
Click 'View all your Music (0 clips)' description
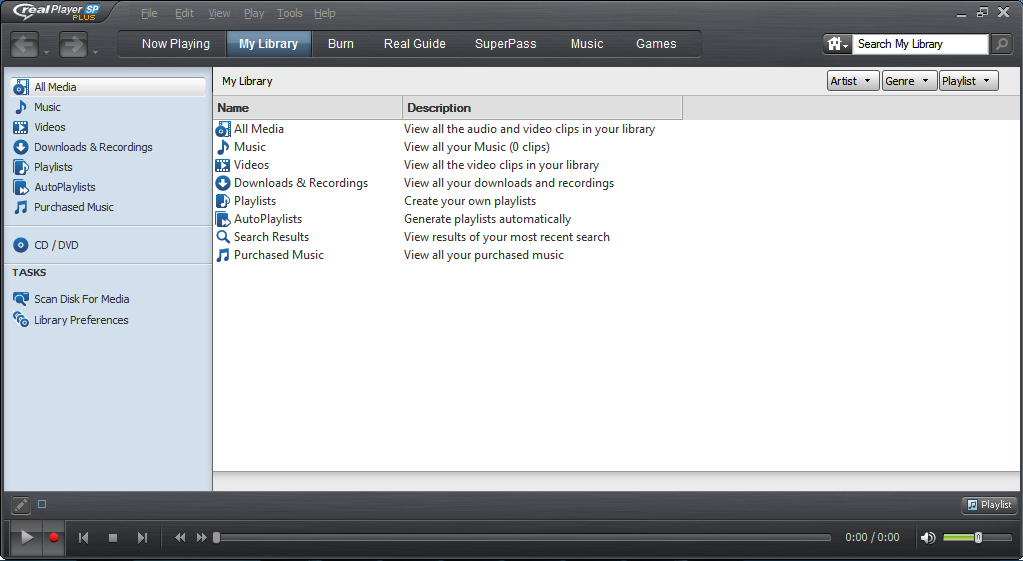(x=477, y=147)
